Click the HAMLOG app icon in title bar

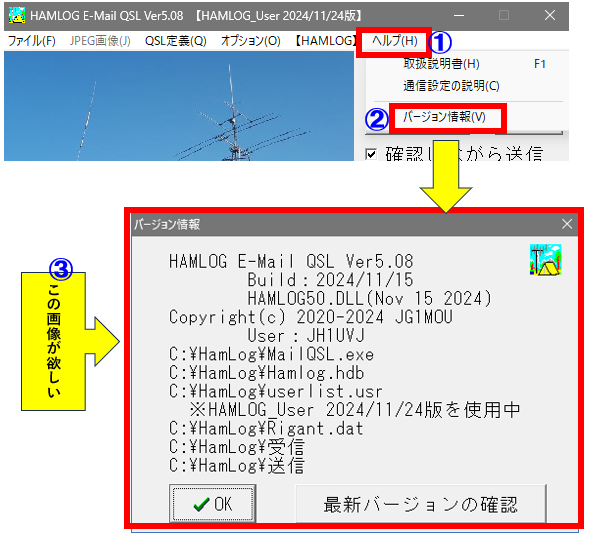(17, 15)
